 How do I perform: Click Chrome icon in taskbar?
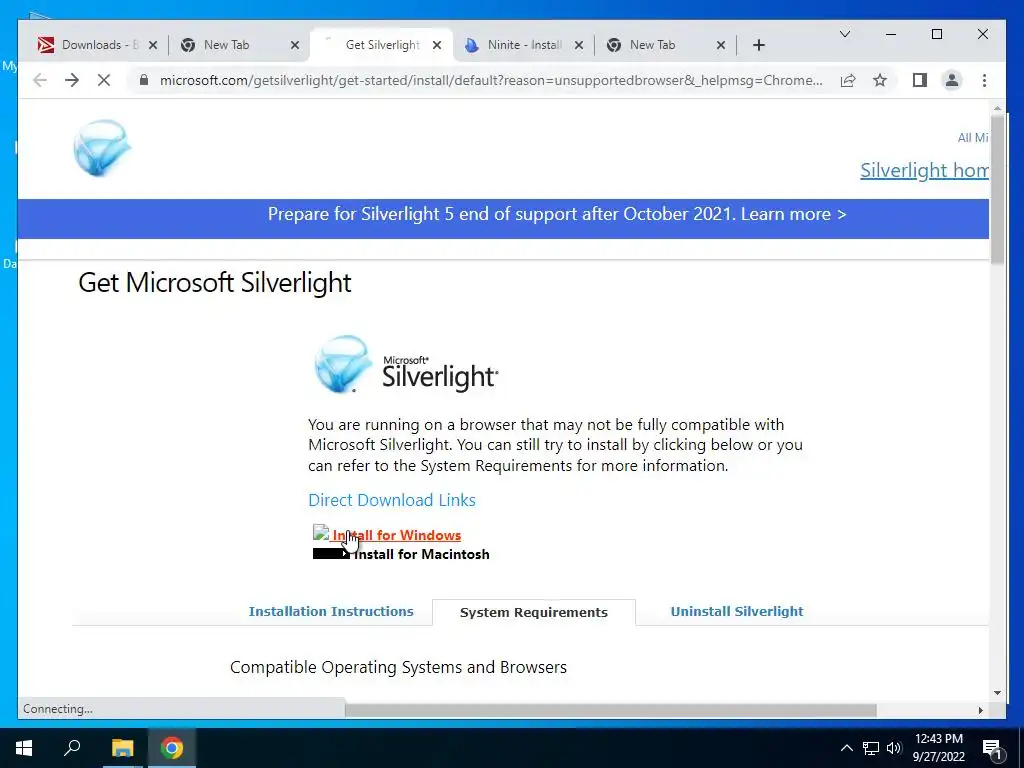(x=172, y=748)
